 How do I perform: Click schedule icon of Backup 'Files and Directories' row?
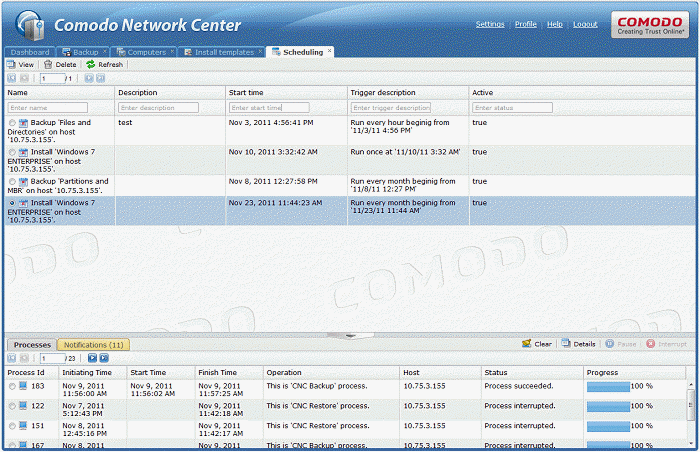pyautogui.click(x=23, y=123)
